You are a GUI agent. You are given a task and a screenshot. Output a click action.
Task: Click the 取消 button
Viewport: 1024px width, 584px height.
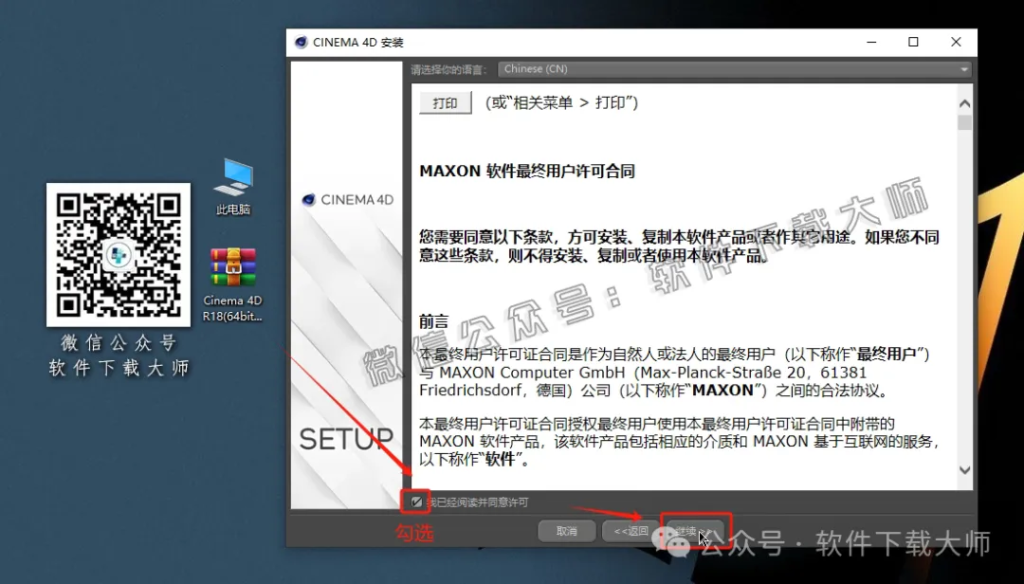pyautogui.click(x=567, y=531)
